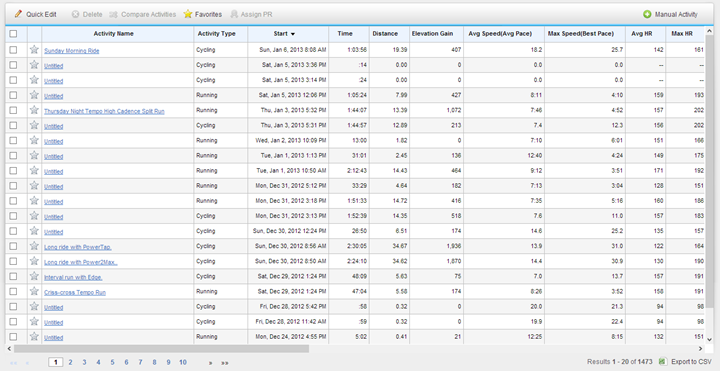Click the Assign PR icon
The width and height of the screenshot is (720, 371).
click(234, 14)
